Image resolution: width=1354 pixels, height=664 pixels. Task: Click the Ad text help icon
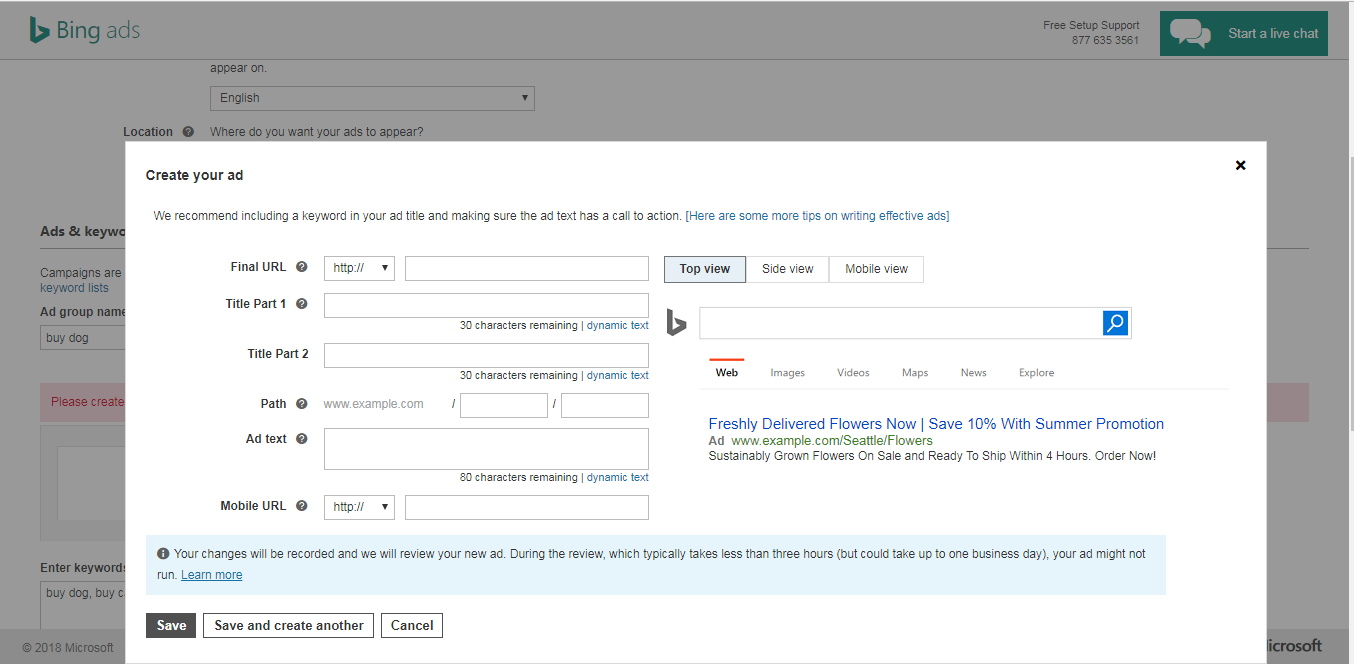(302, 439)
